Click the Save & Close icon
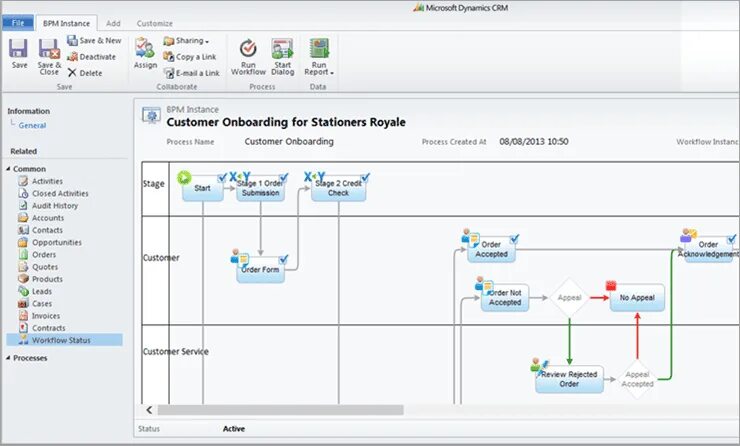The image size is (740, 446). click(x=49, y=49)
